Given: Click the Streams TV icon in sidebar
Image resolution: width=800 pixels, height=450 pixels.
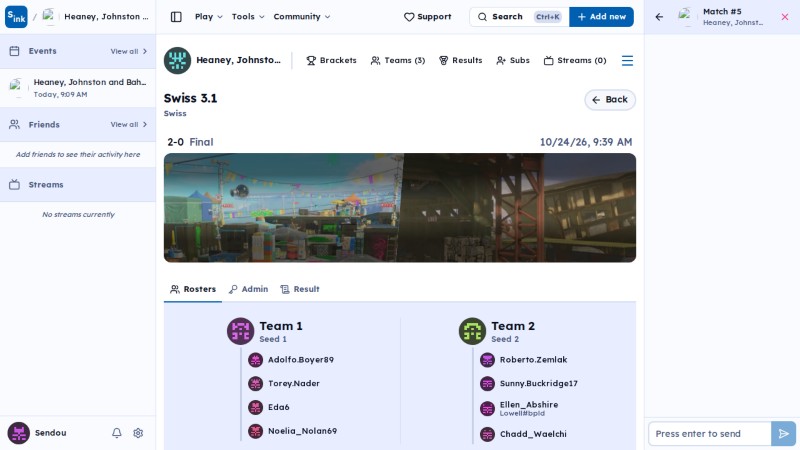Looking at the screenshot, I should pyautogui.click(x=14, y=185).
